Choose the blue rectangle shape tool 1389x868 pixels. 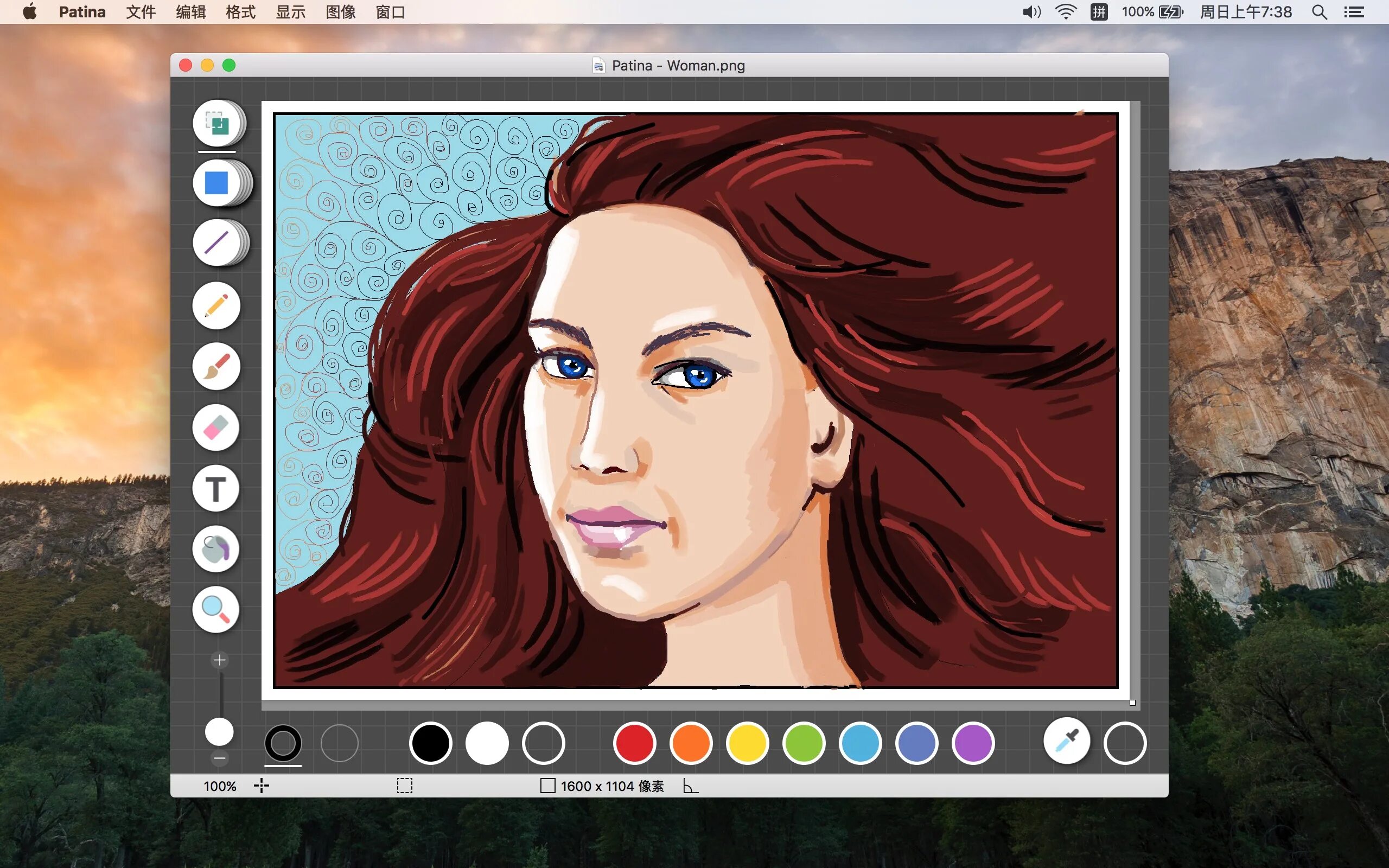pyautogui.click(x=217, y=183)
